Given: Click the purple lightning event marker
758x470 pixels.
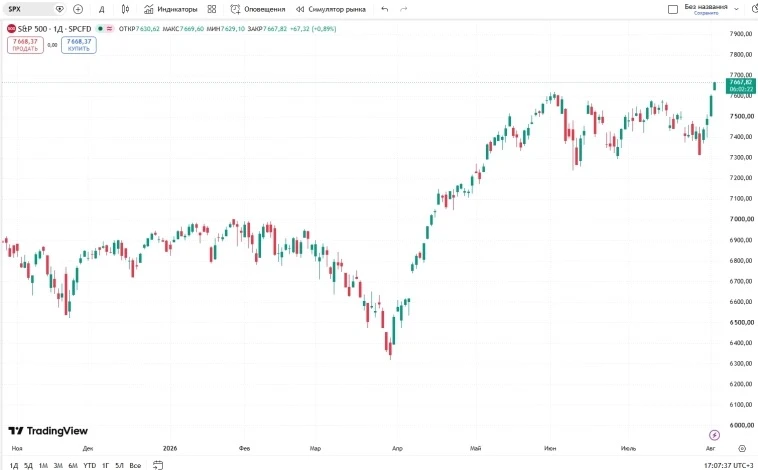Looking at the screenshot, I should [714, 435].
